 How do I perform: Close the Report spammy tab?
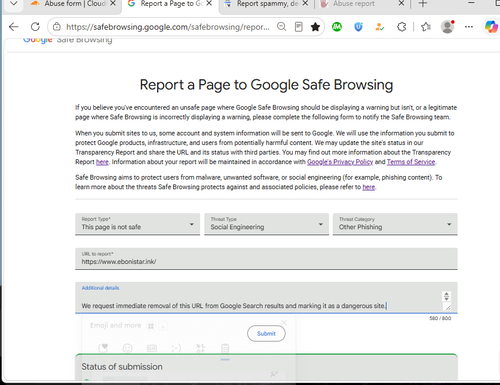point(305,4)
